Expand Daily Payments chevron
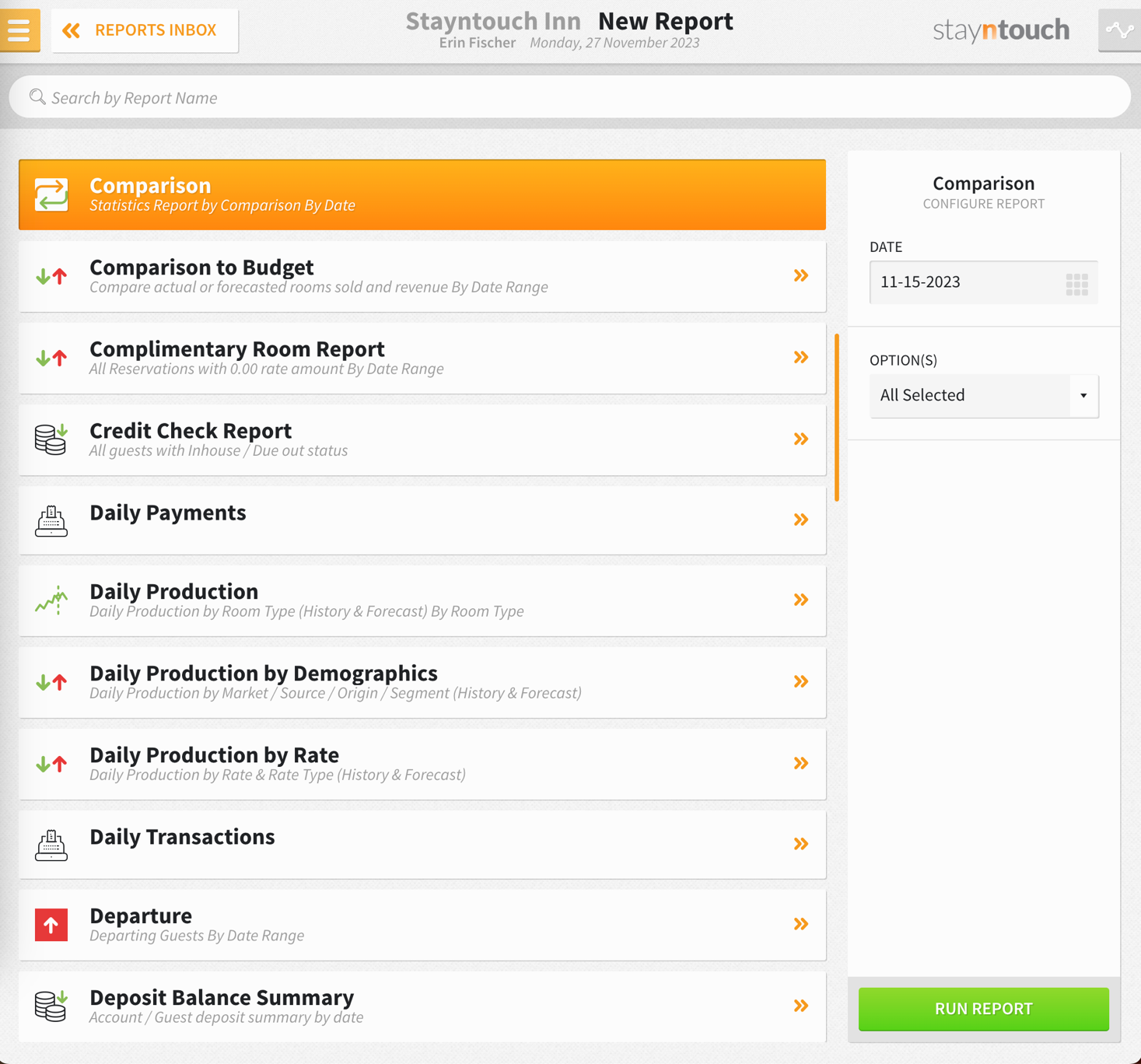The height and width of the screenshot is (1064, 1141). pos(801,520)
